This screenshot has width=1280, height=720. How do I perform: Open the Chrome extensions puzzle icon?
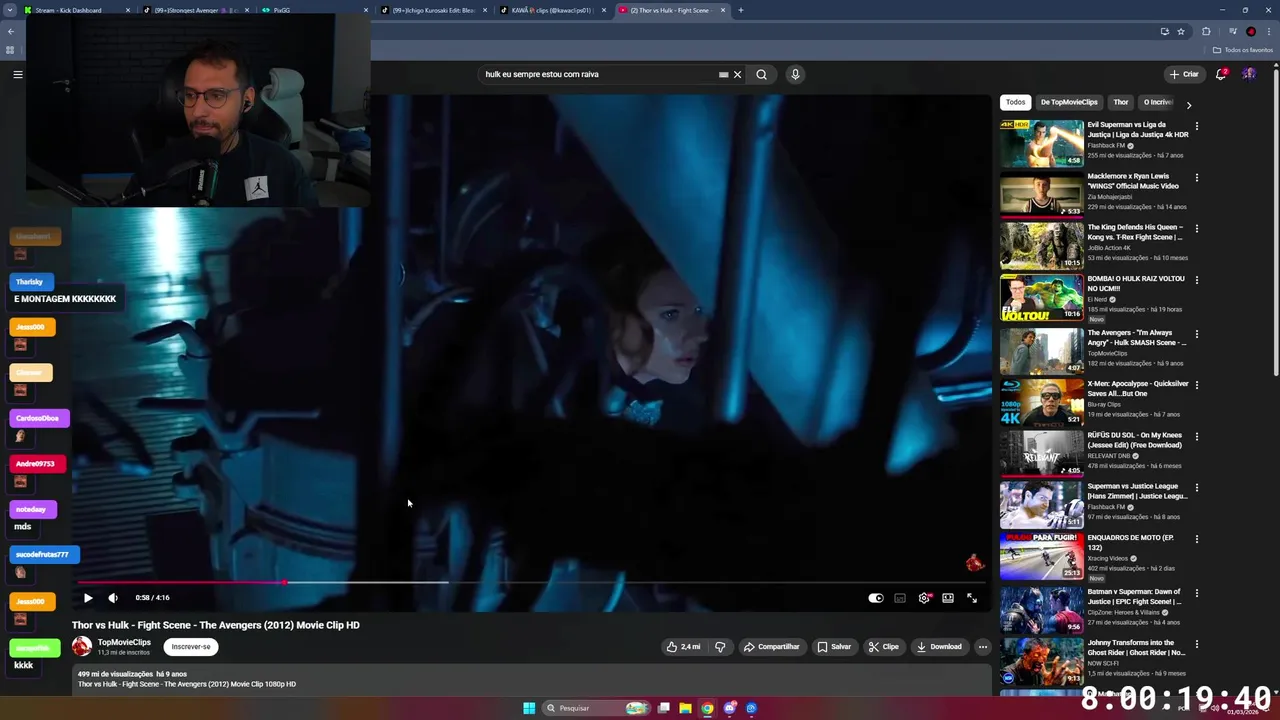coord(1206,31)
